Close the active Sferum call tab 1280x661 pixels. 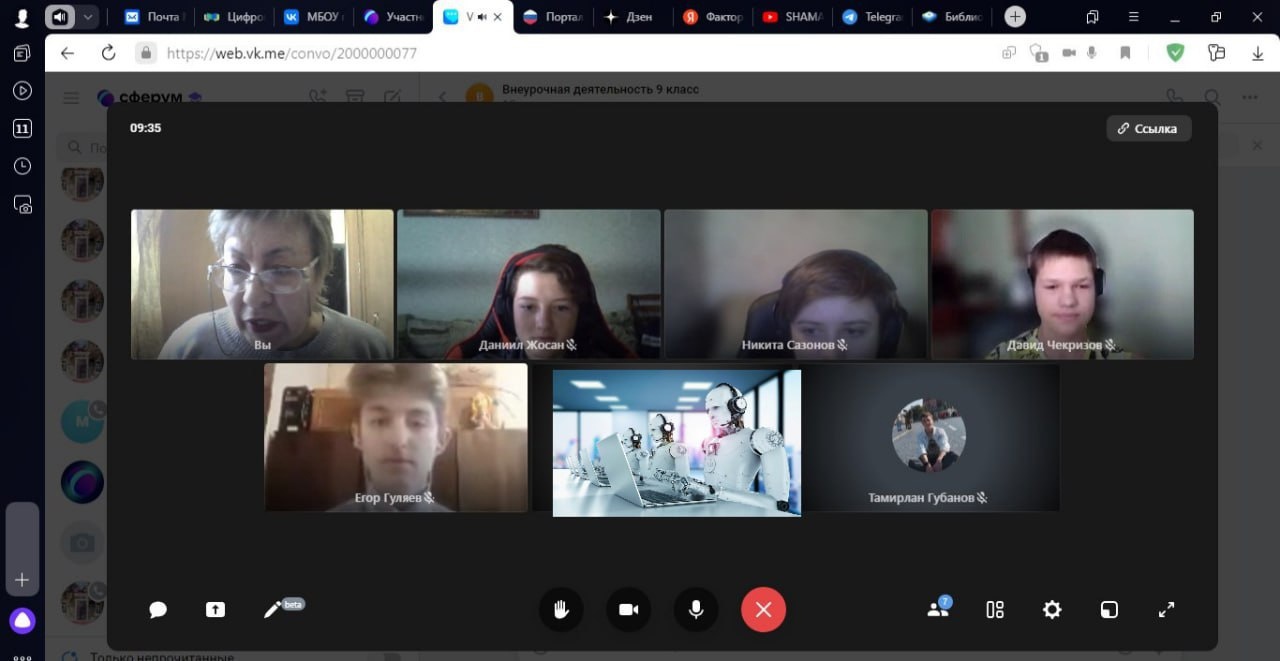coord(498,17)
